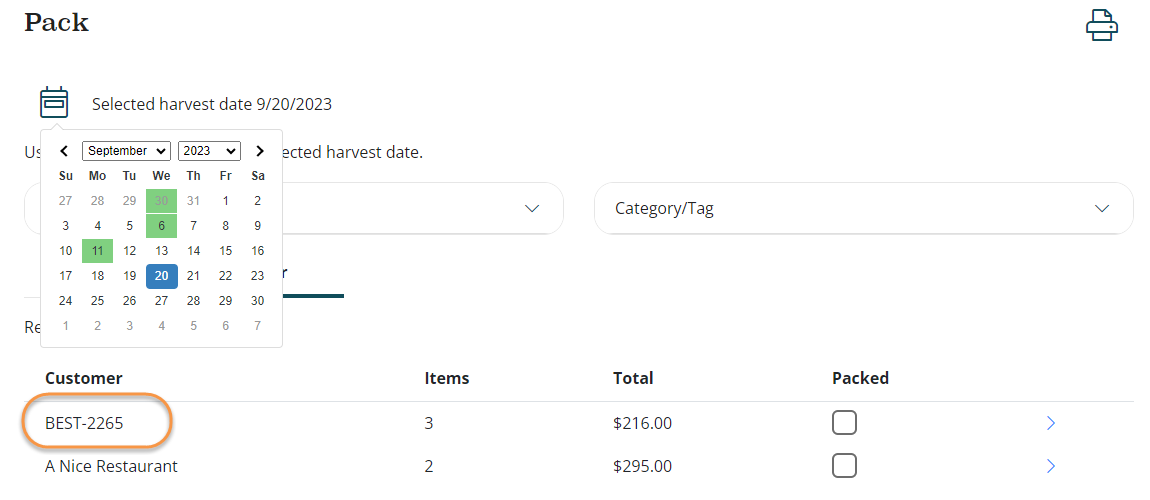Expand the partially hidden filter dropdown chevron

(x=532, y=209)
